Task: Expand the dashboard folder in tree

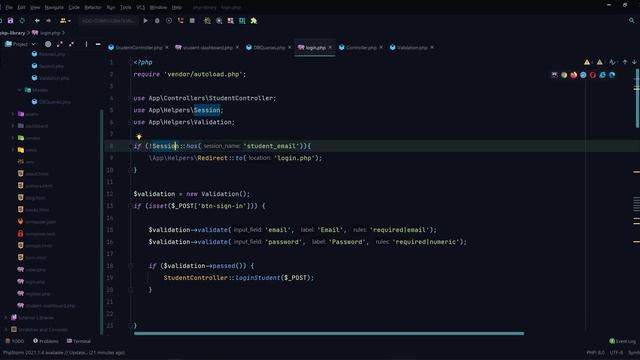Action: [x=13, y=126]
